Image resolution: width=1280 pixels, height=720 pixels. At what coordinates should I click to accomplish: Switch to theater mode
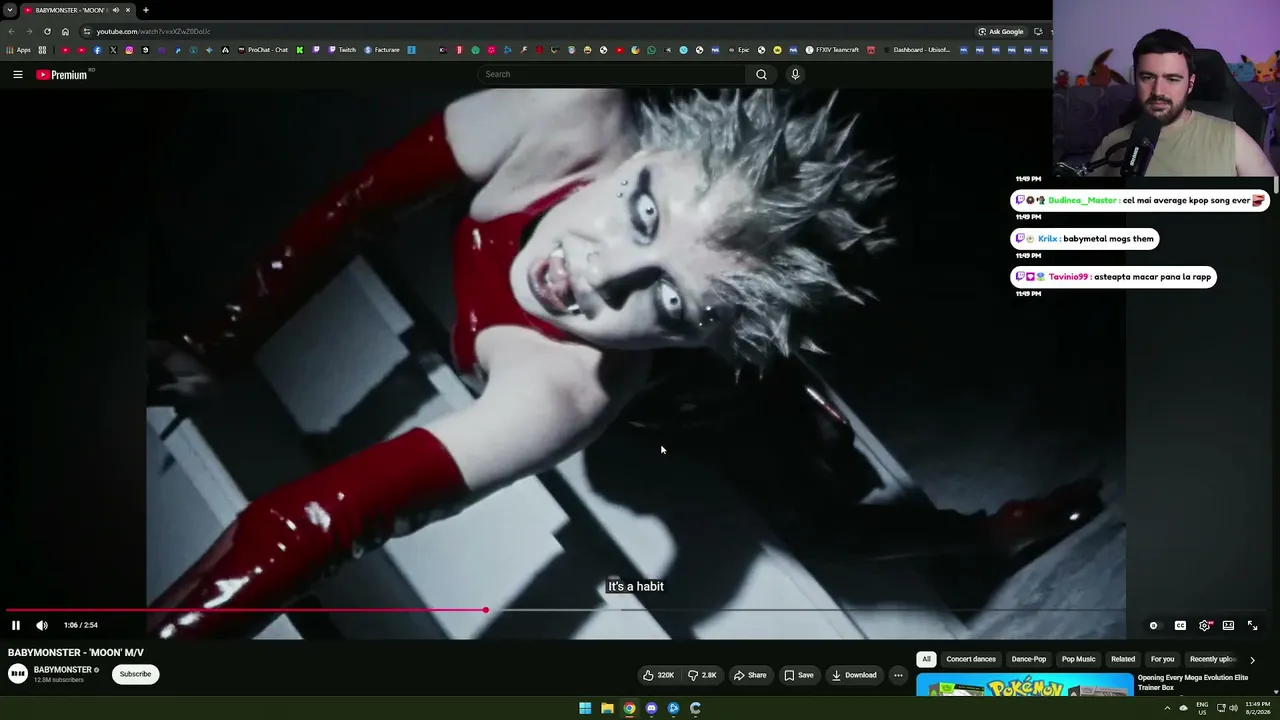[1228, 625]
